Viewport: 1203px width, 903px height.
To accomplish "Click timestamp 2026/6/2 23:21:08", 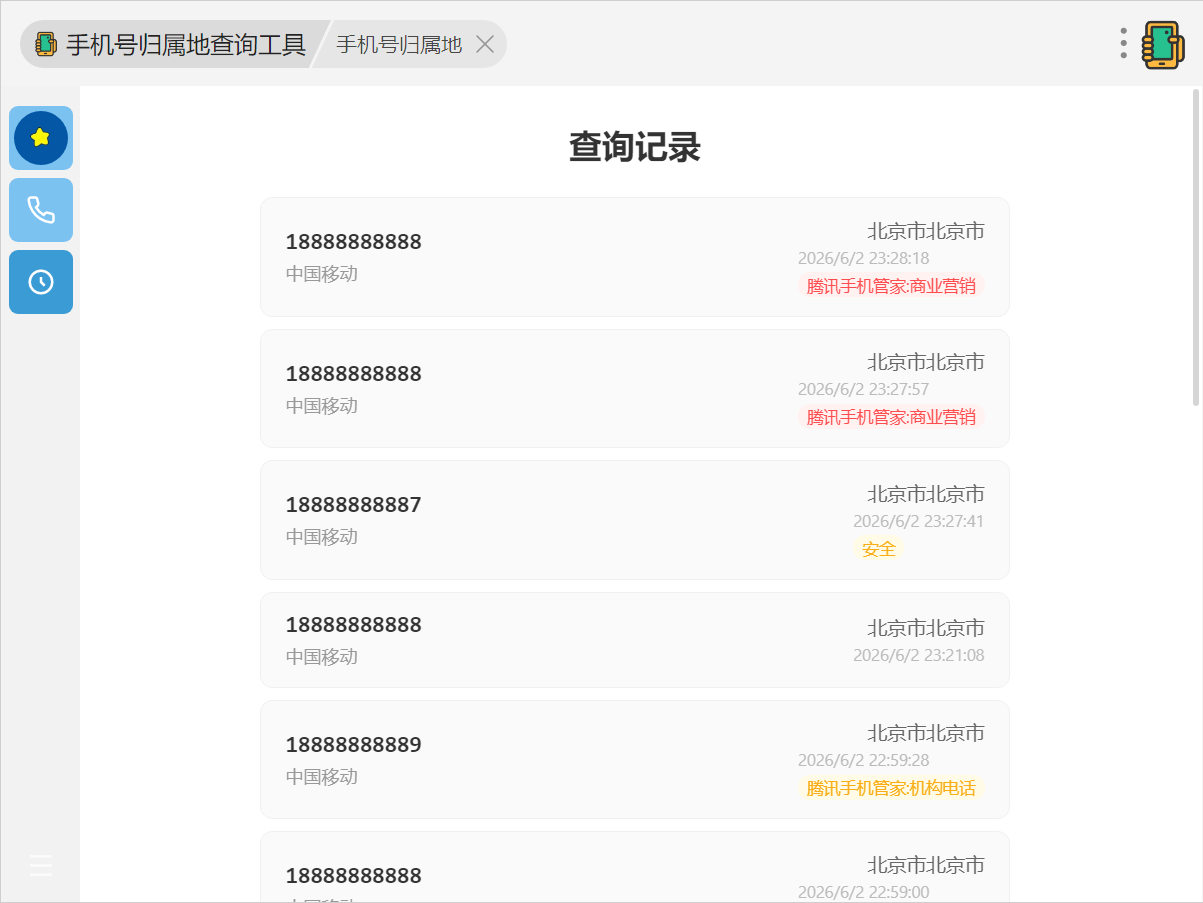I will coord(919,656).
